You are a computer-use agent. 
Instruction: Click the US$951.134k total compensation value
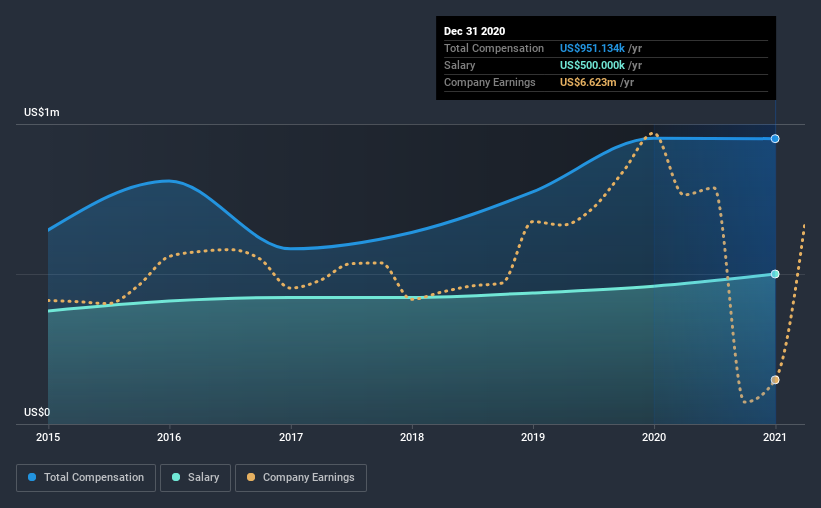pos(592,48)
